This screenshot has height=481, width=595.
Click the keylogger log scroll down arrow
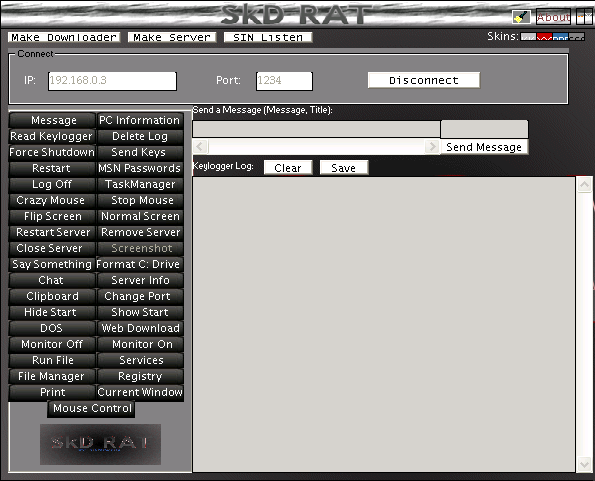pos(584,464)
